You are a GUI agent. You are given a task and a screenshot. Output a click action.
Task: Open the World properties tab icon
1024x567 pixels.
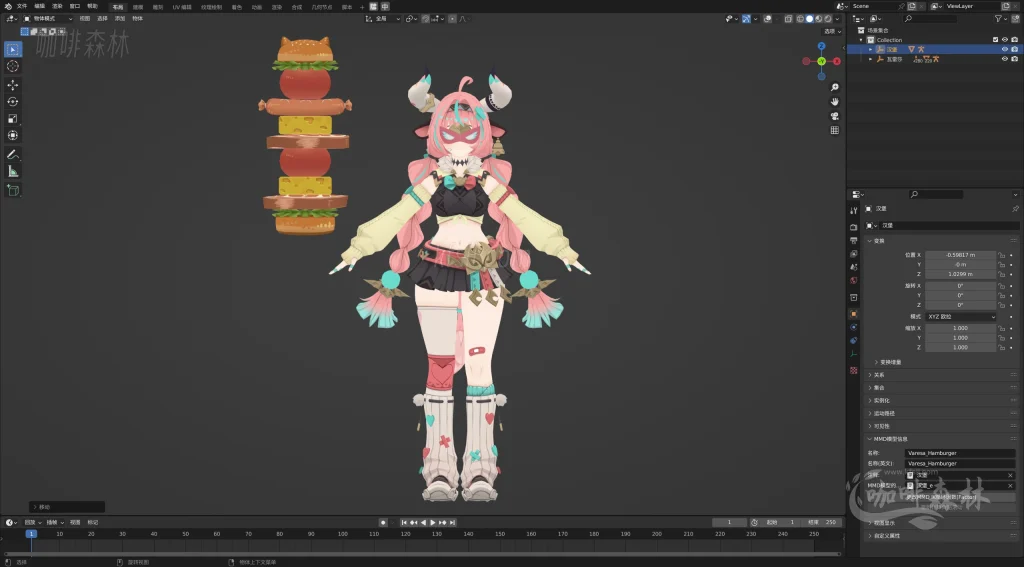(x=854, y=280)
